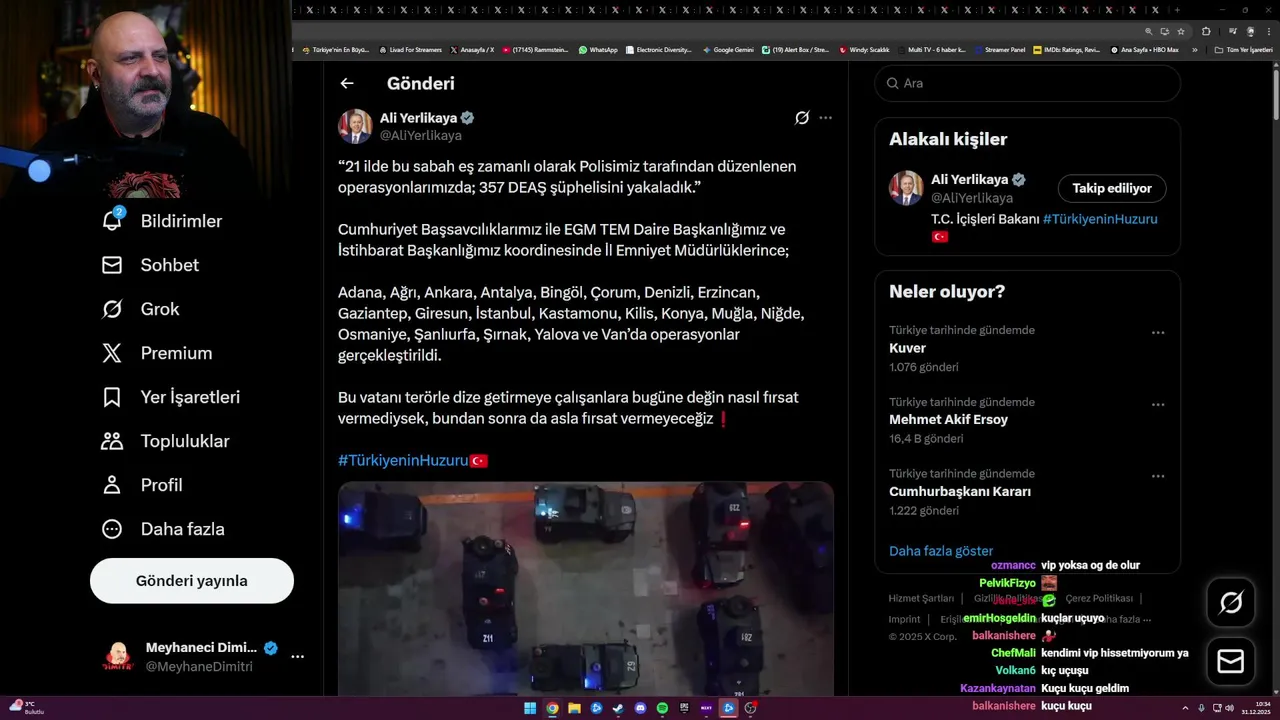1280x720 pixels.
Task: Click the Gönderi yayınla button
Action: point(192,581)
